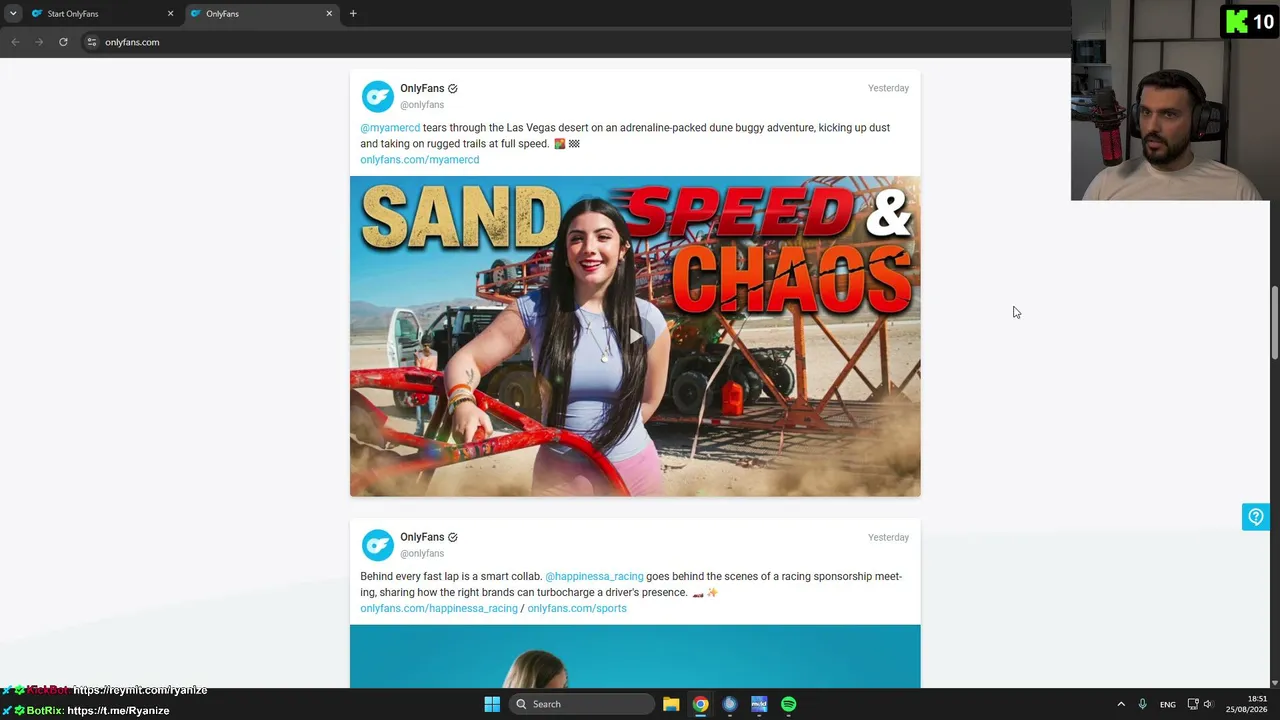The height and width of the screenshot is (720, 1280).
Task: Open a new browser tab
Action: [x=353, y=14]
